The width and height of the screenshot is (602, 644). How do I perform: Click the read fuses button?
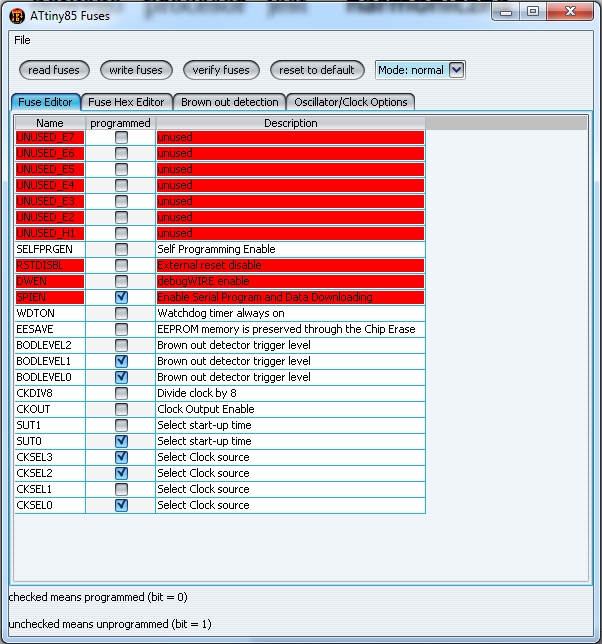(x=54, y=70)
